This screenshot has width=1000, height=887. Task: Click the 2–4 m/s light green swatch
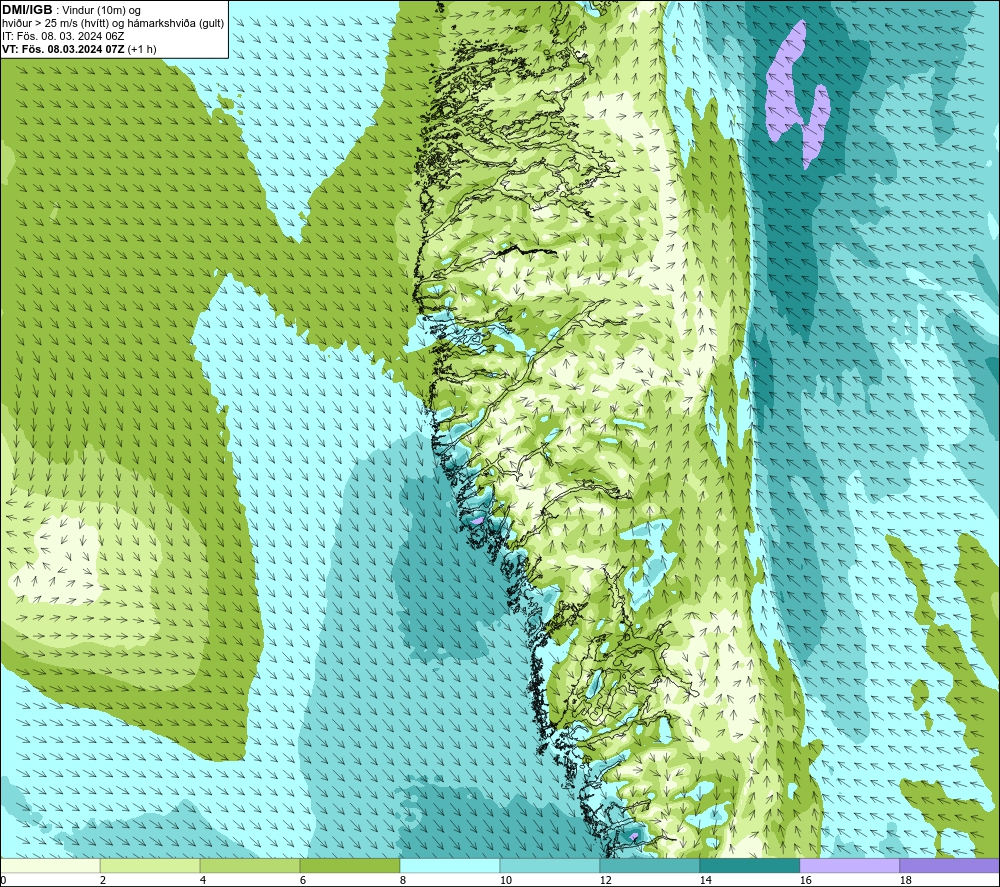(150, 865)
